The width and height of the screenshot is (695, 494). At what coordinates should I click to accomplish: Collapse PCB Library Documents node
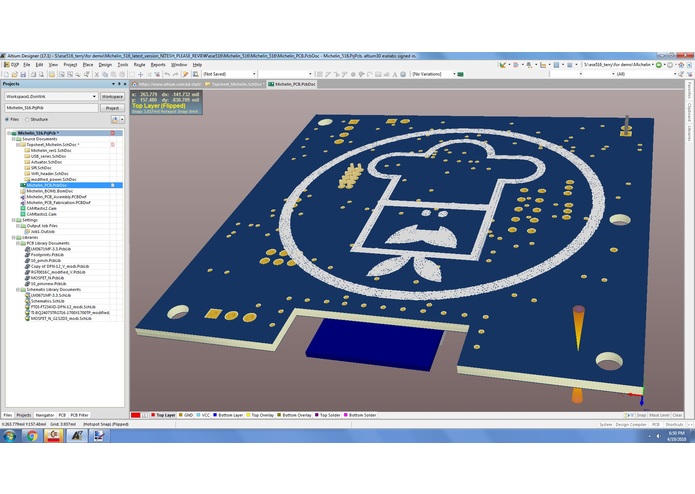click(18, 243)
